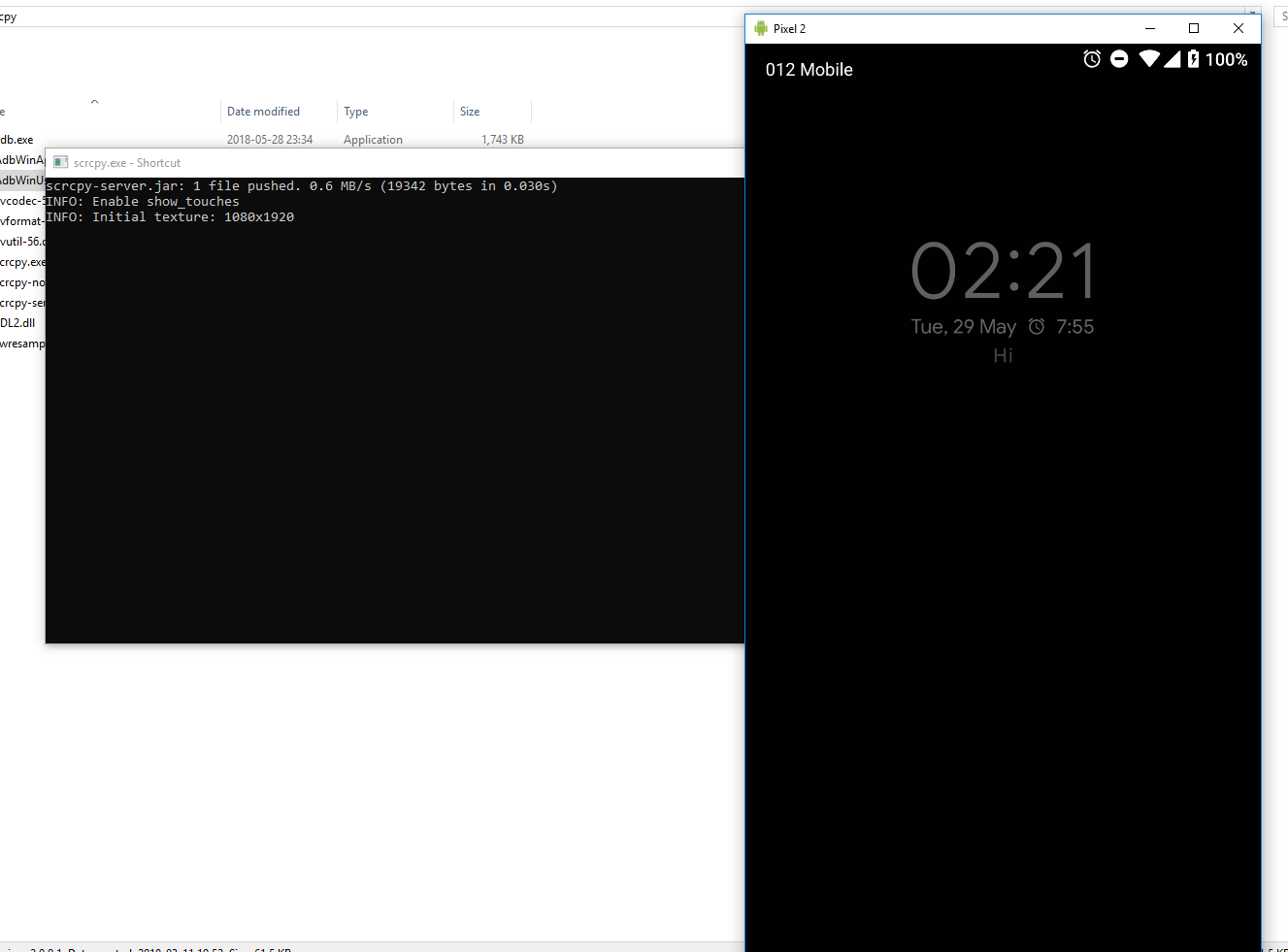Close the Pixel 2 window
The height and width of the screenshot is (952, 1288).
(1238, 28)
